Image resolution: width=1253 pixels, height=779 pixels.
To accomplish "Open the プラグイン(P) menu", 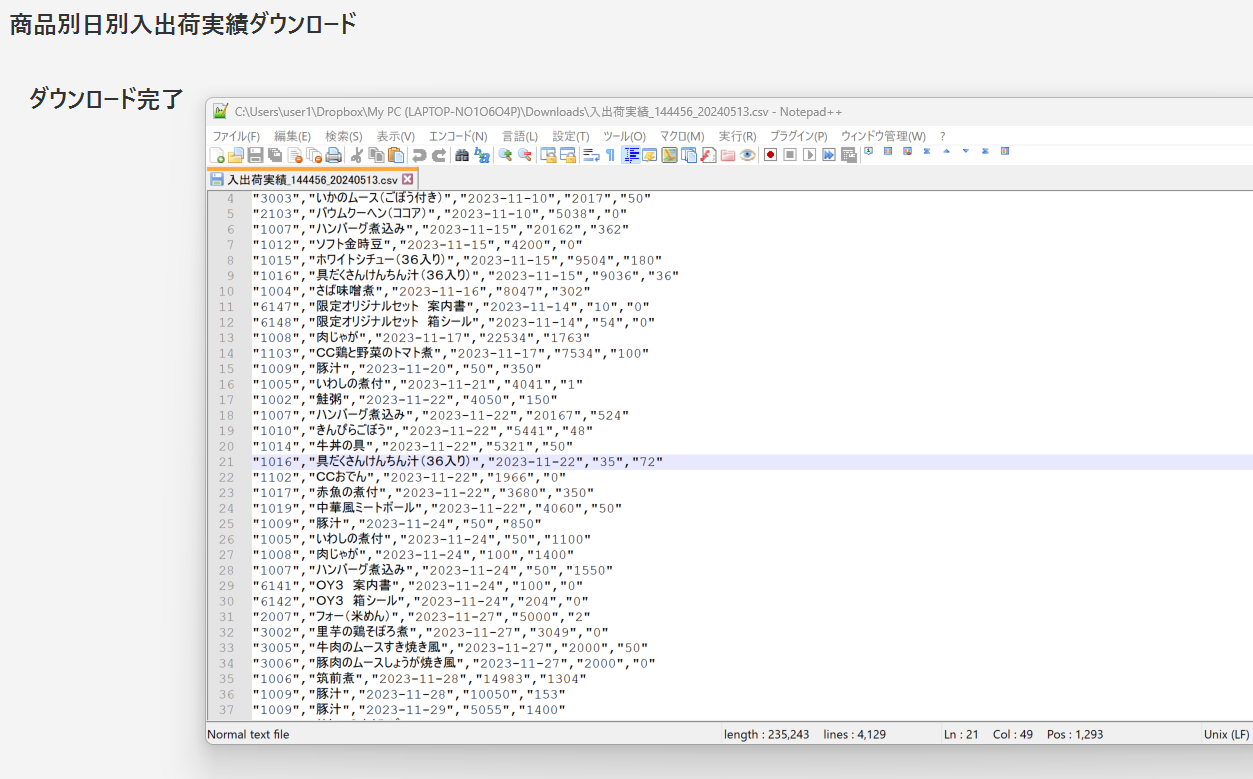I will pos(799,136).
